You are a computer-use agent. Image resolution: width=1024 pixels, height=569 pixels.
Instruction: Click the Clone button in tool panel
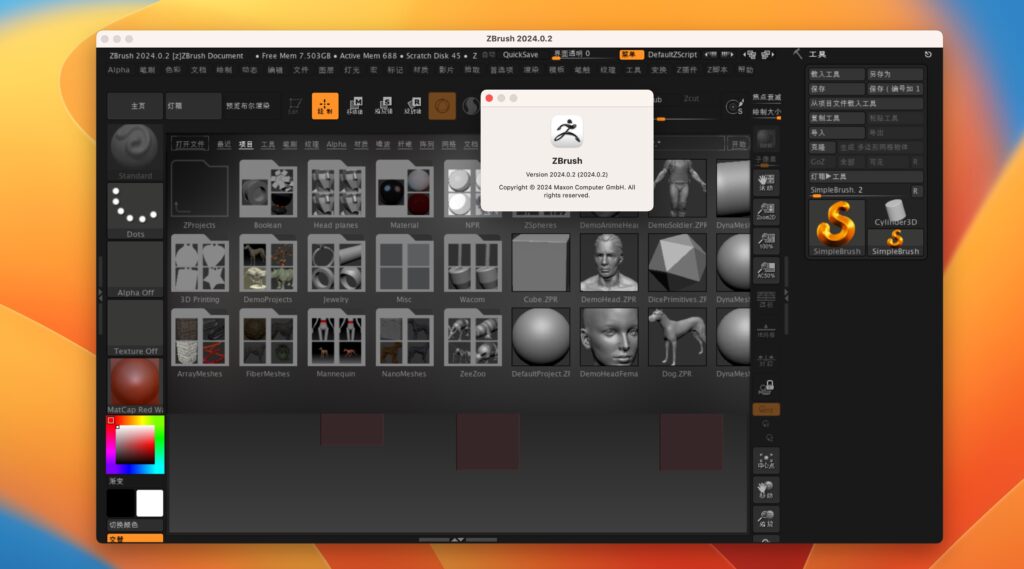(822, 148)
